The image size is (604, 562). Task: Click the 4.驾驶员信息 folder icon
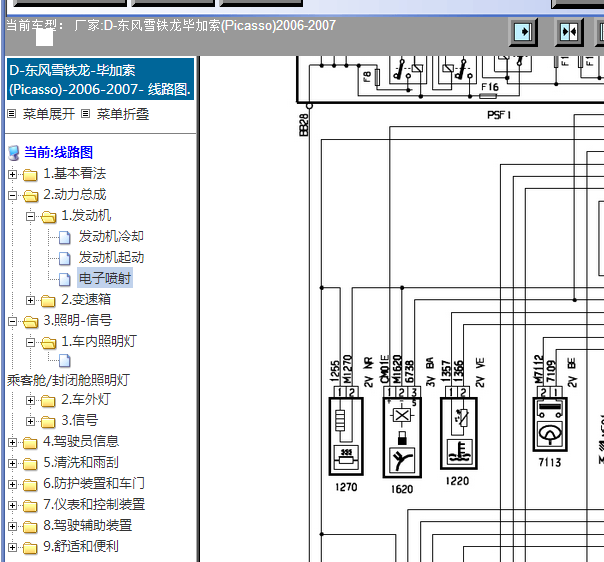[30, 443]
